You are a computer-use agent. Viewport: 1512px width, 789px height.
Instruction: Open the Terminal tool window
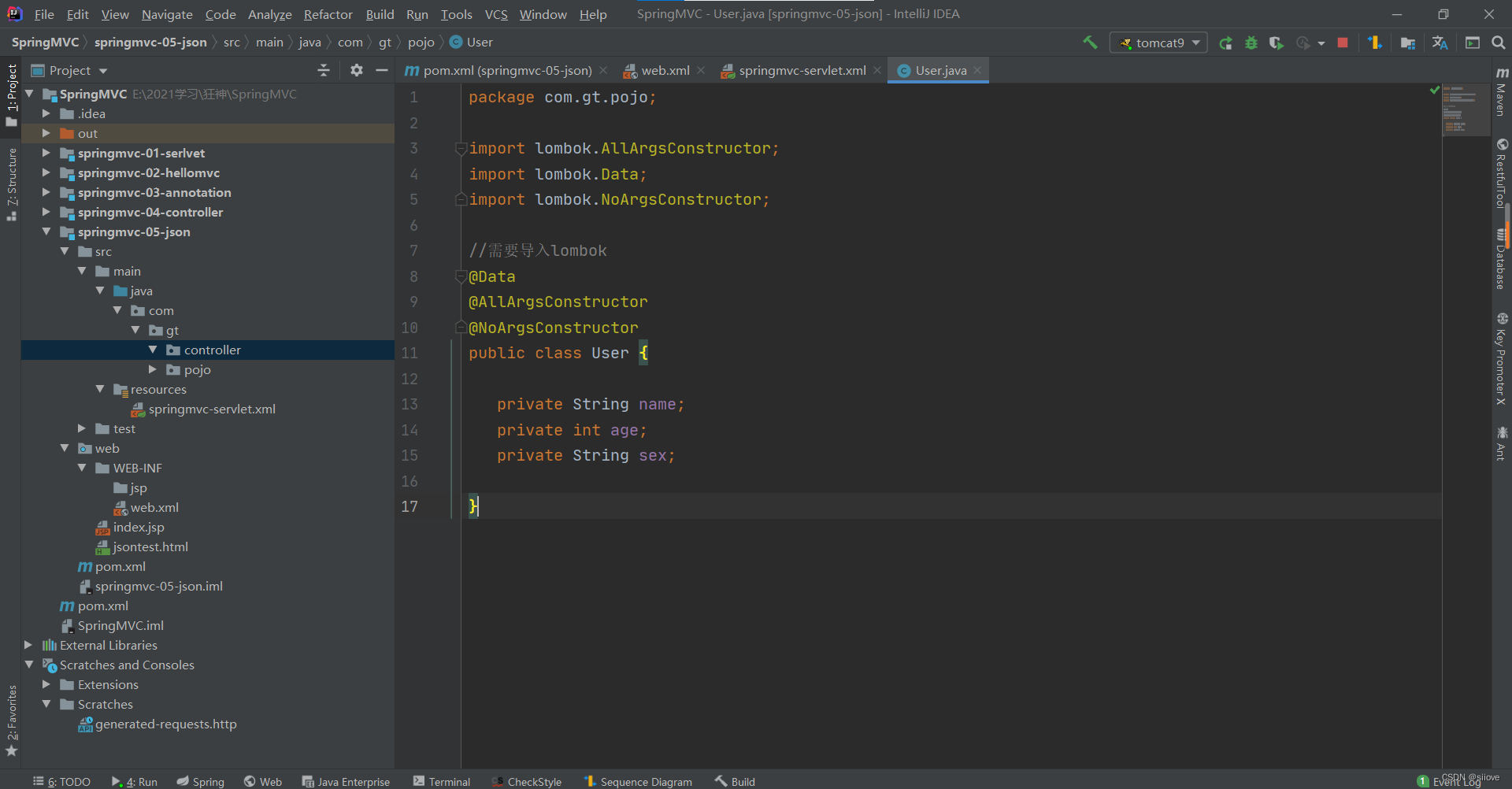[442, 781]
